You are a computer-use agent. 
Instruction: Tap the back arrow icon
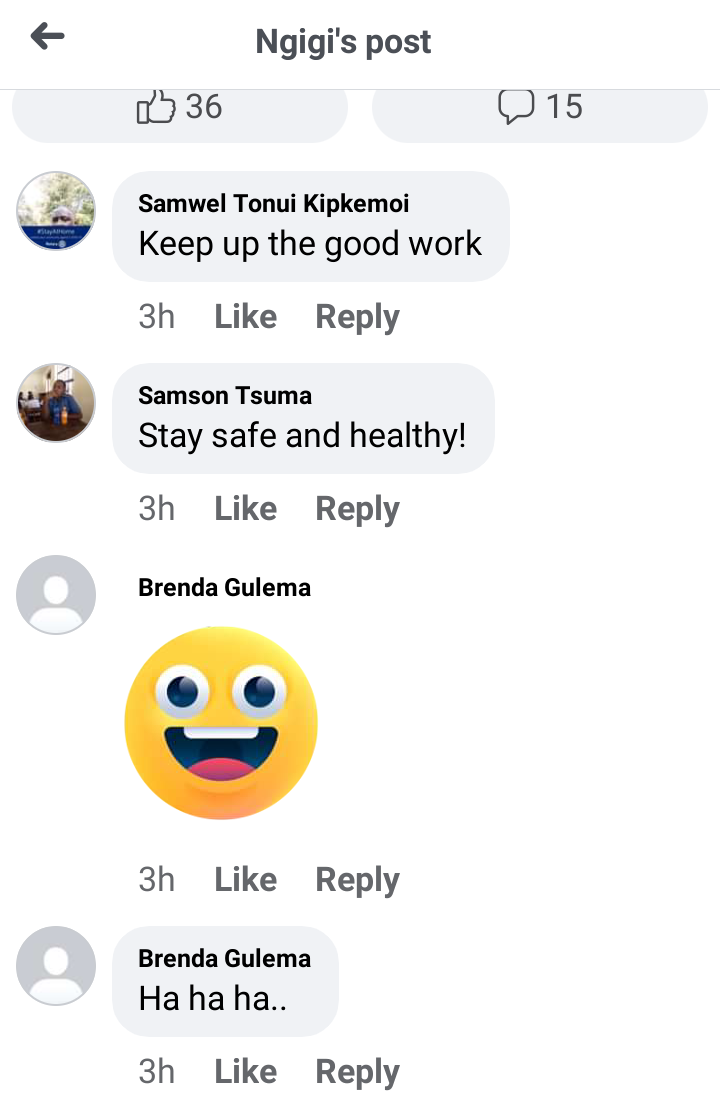tap(47, 37)
